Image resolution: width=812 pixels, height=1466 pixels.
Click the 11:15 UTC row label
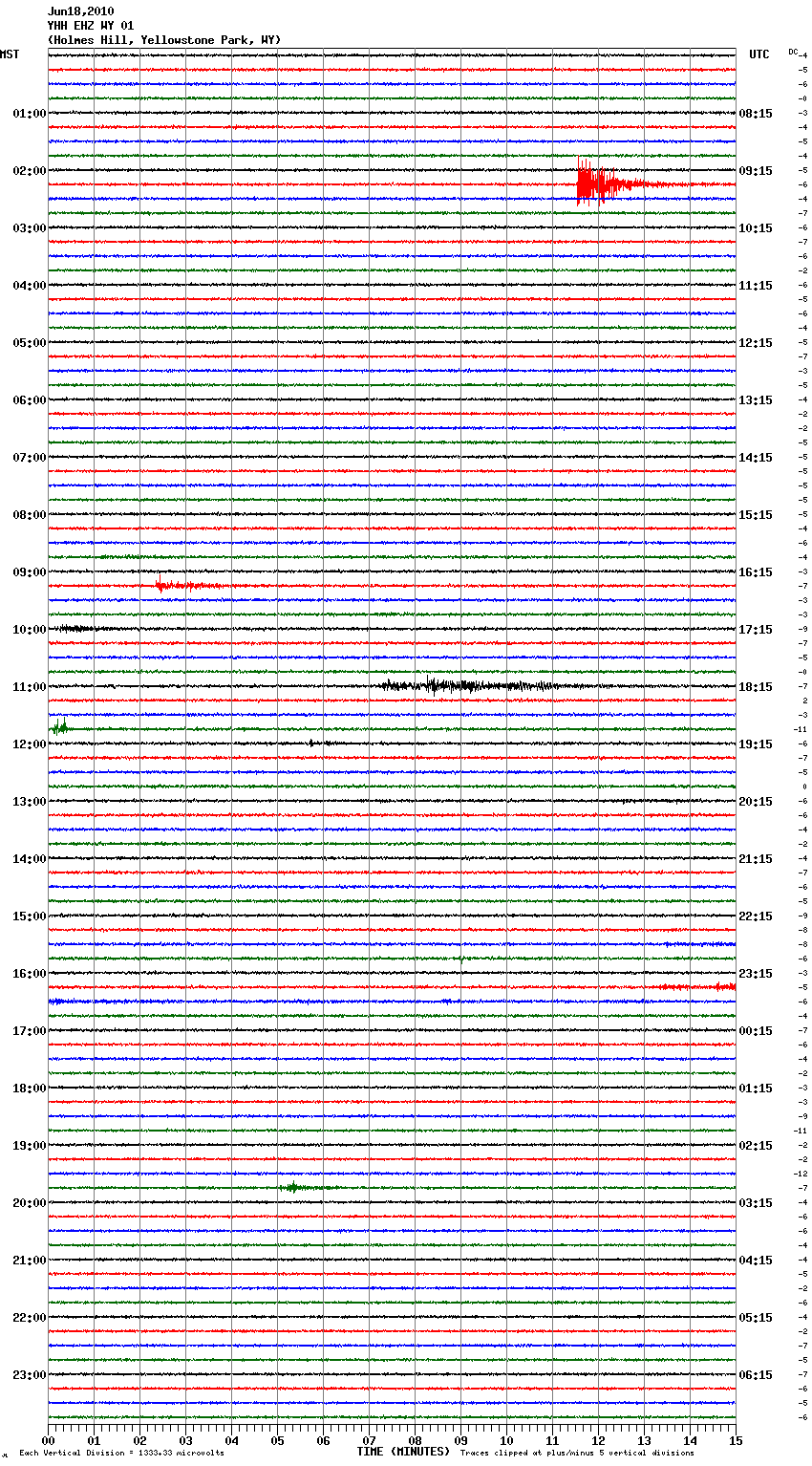[x=756, y=286]
